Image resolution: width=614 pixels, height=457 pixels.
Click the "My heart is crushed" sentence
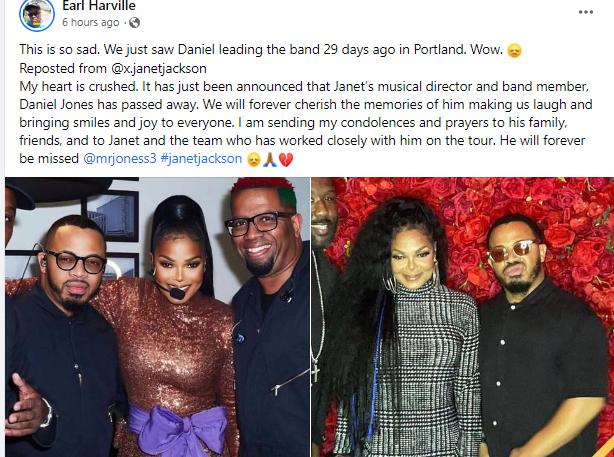[79, 87]
